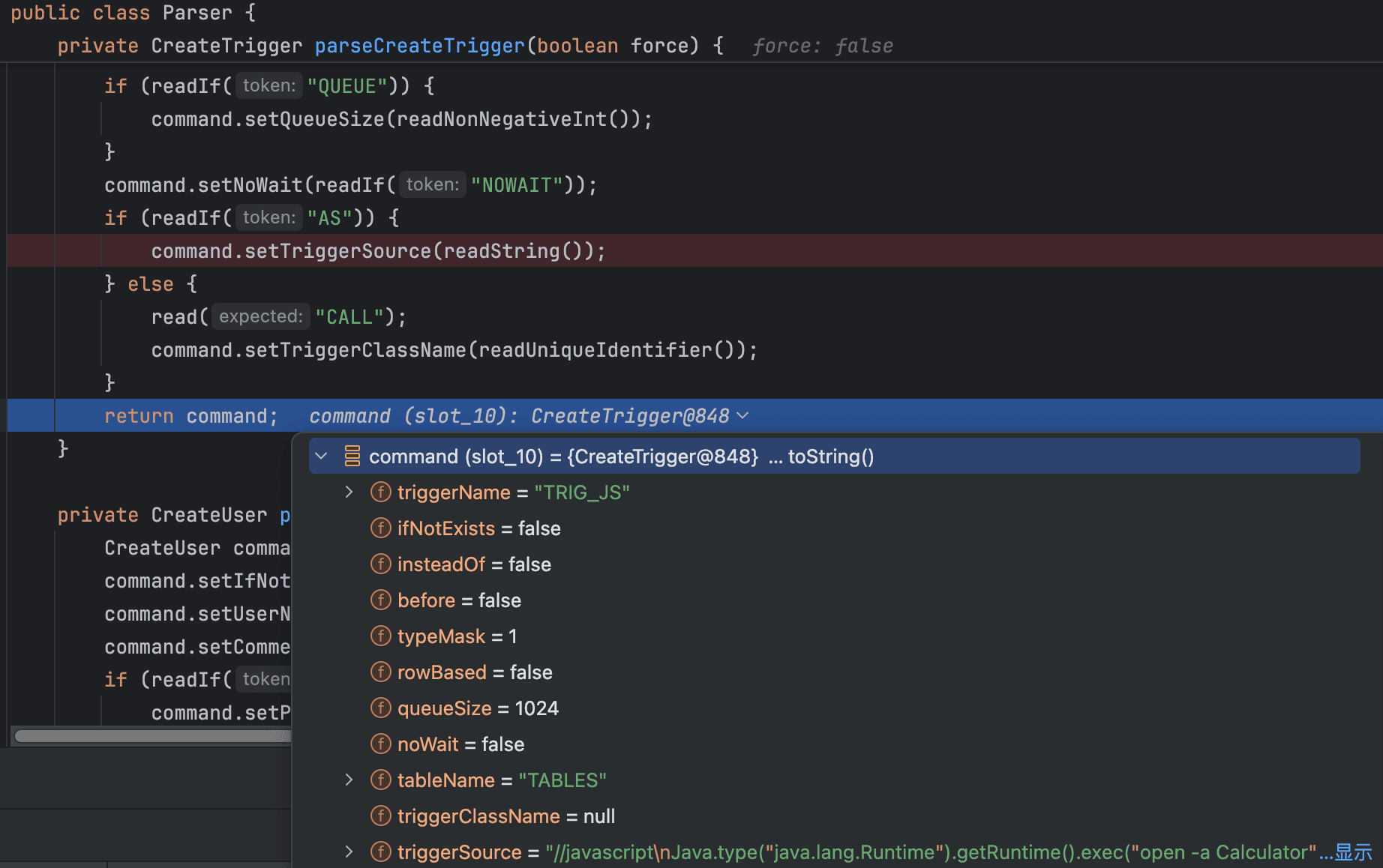Image resolution: width=1383 pixels, height=868 pixels.
Task: Click the 'token:' hint before "NOWAIT"
Action: pyautogui.click(x=433, y=184)
